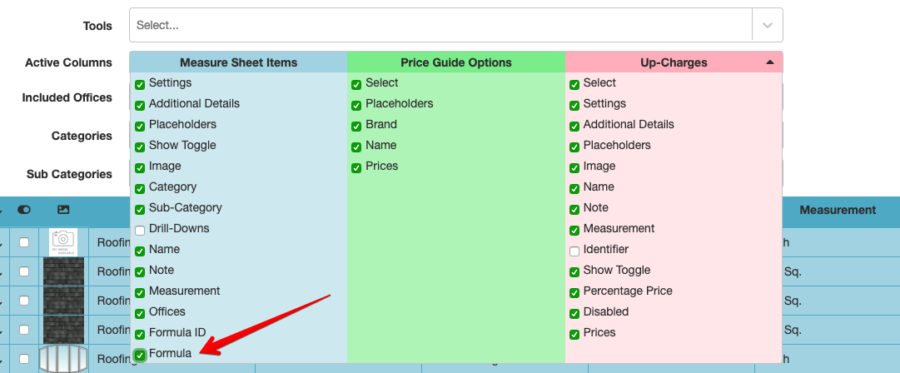Screen dimensions: 900x373
Task: Uncheck Show Toggle under Measure Sheet Items
Action: click(139, 147)
